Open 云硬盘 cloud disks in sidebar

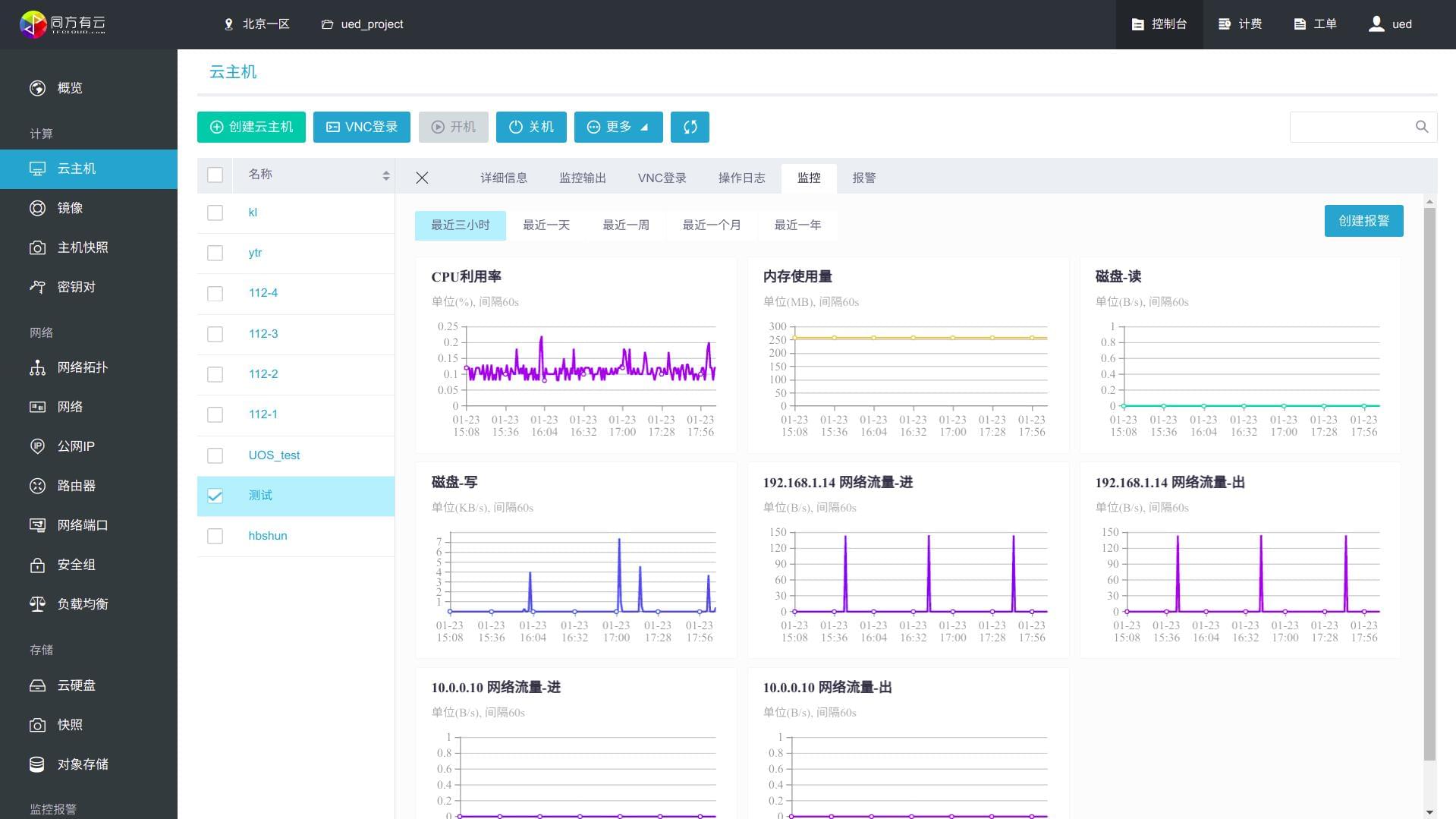[x=89, y=685]
